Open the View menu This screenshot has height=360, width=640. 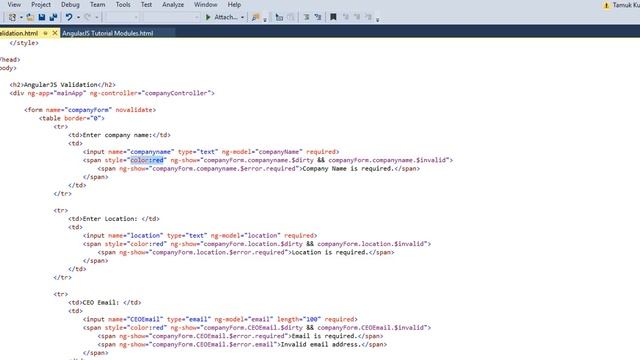14,4
